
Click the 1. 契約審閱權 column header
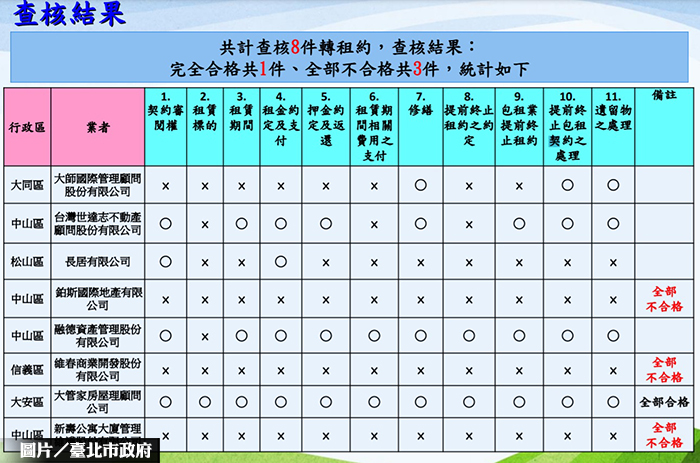(166, 118)
